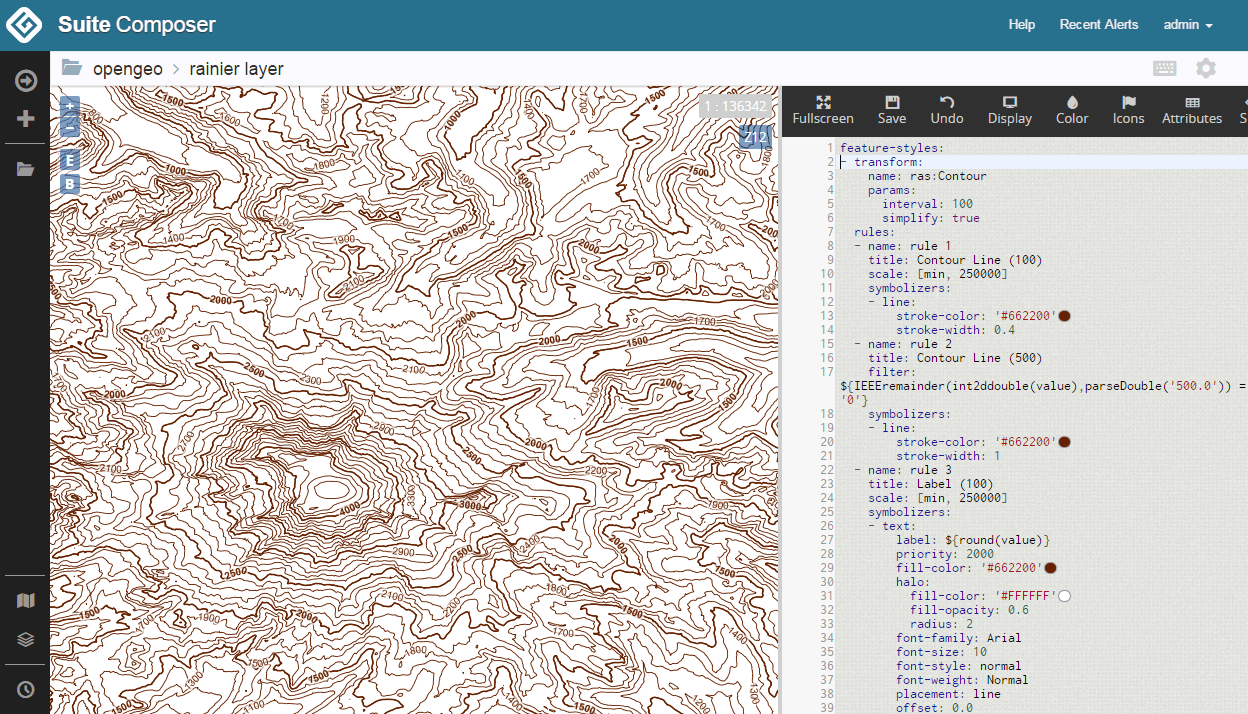Go to the opengeo workspace breadcrumb
The height and width of the screenshot is (714, 1248).
(128, 69)
